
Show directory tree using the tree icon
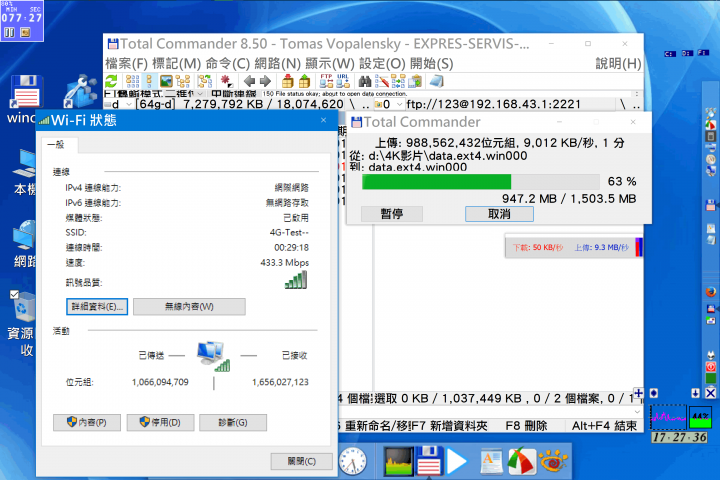183,82
